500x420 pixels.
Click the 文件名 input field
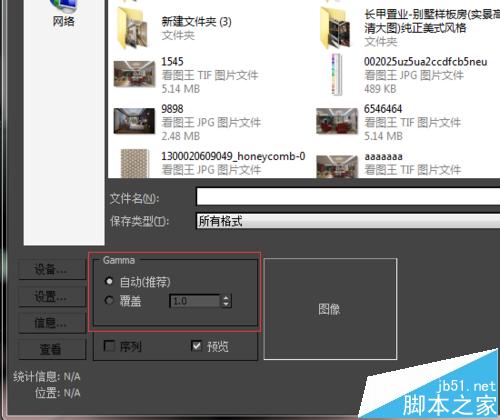[348, 196]
